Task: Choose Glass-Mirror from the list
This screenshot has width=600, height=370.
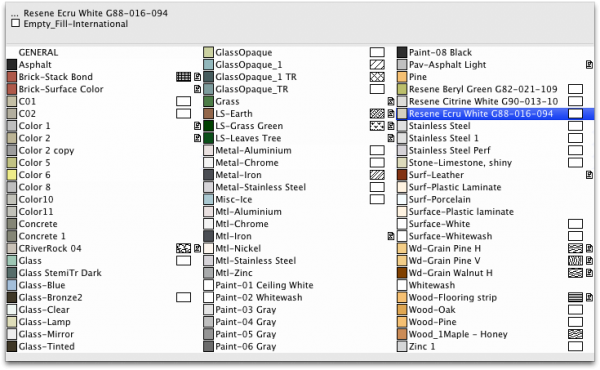Action: coord(46,334)
